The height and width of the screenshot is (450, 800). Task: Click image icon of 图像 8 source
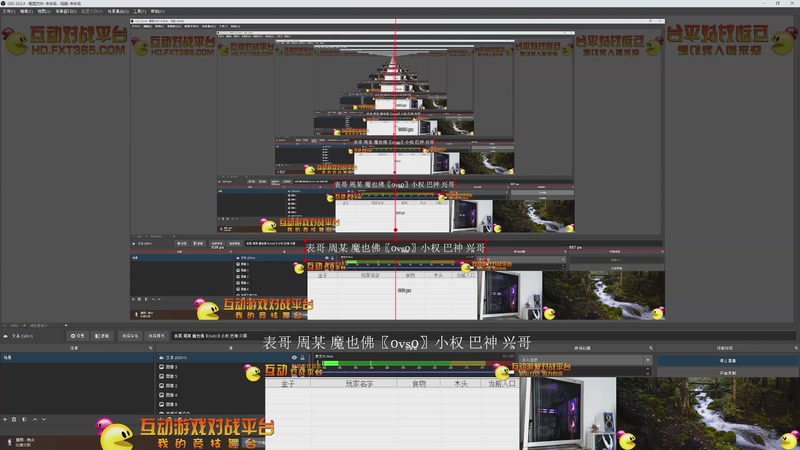coord(162,404)
